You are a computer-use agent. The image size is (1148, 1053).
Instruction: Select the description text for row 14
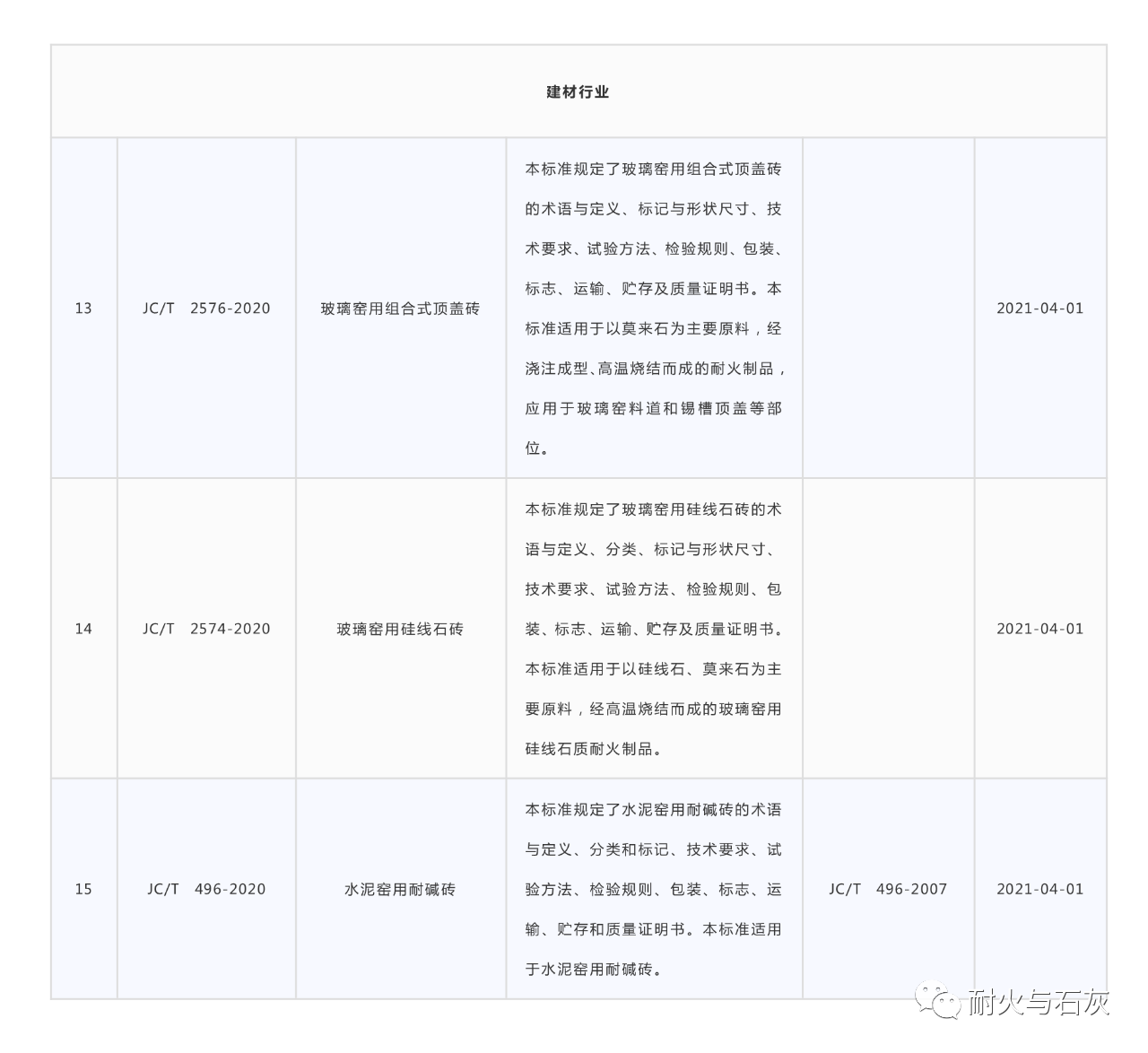[653, 629]
